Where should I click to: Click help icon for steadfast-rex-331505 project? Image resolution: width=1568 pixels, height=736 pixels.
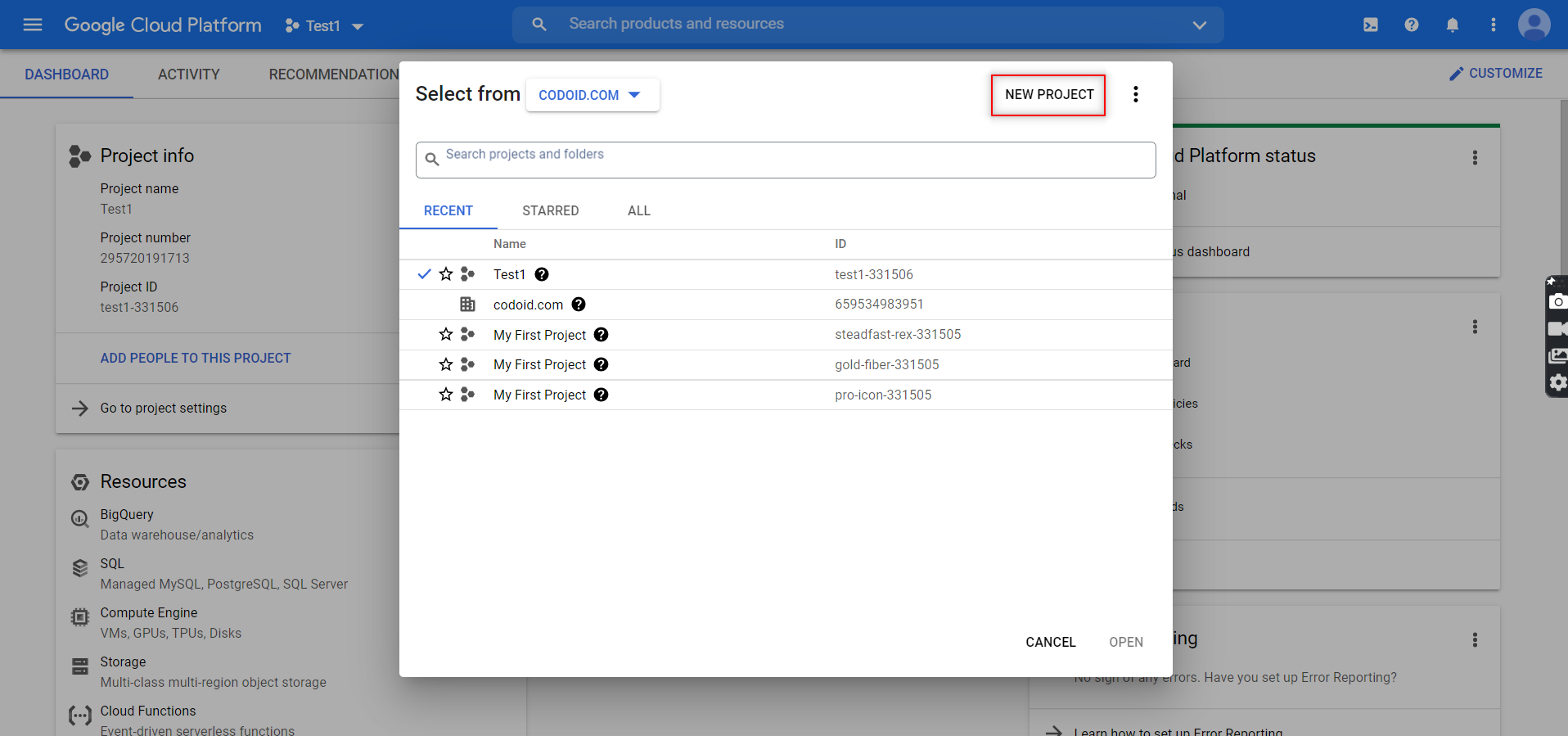pos(601,335)
